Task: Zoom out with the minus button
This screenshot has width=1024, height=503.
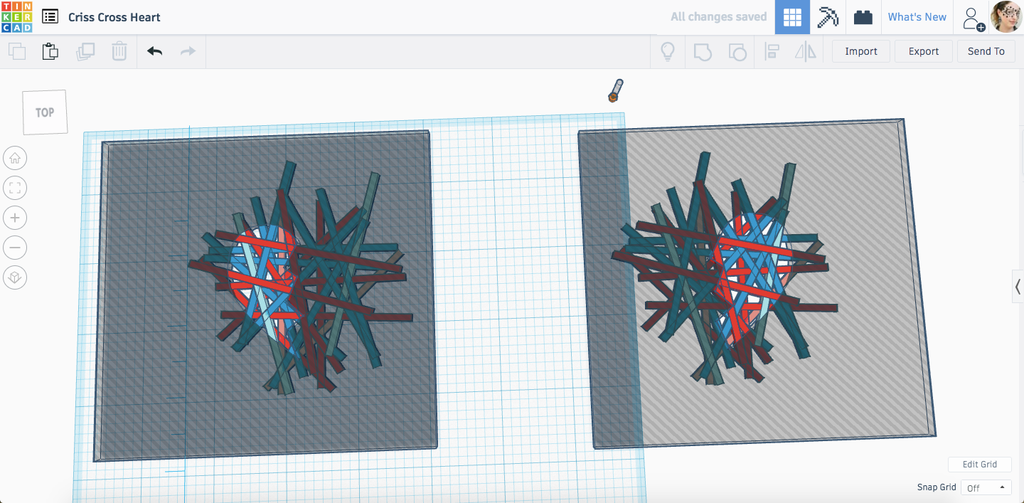Action: pyautogui.click(x=15, y=248)
